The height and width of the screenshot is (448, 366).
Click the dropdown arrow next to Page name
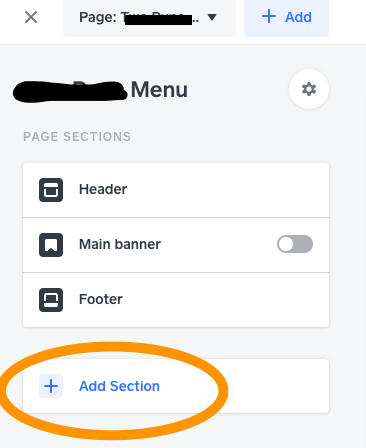point(212,17)
